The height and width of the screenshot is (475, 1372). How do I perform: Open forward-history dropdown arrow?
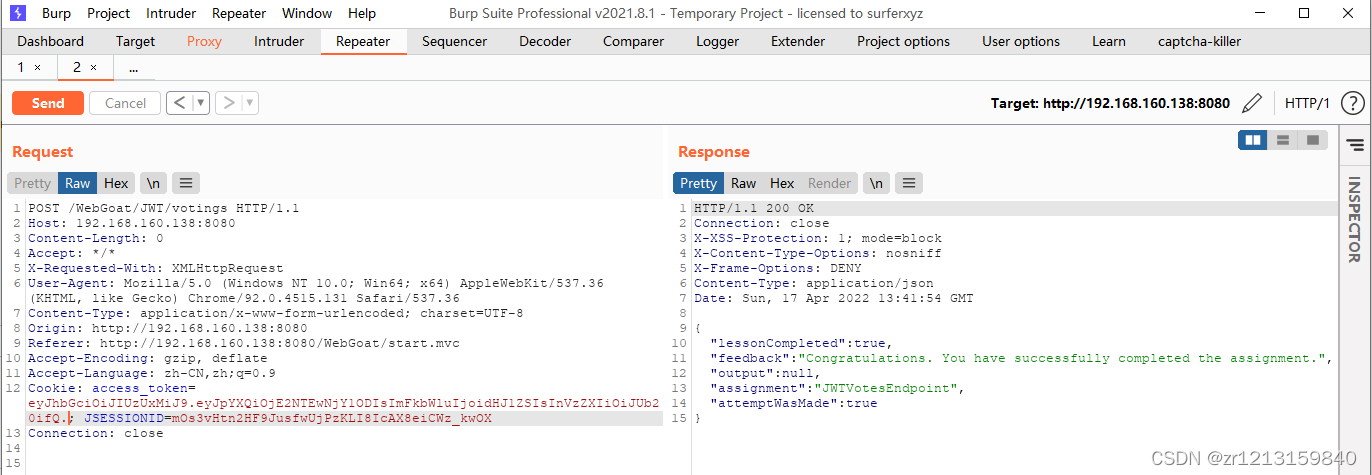250,103
